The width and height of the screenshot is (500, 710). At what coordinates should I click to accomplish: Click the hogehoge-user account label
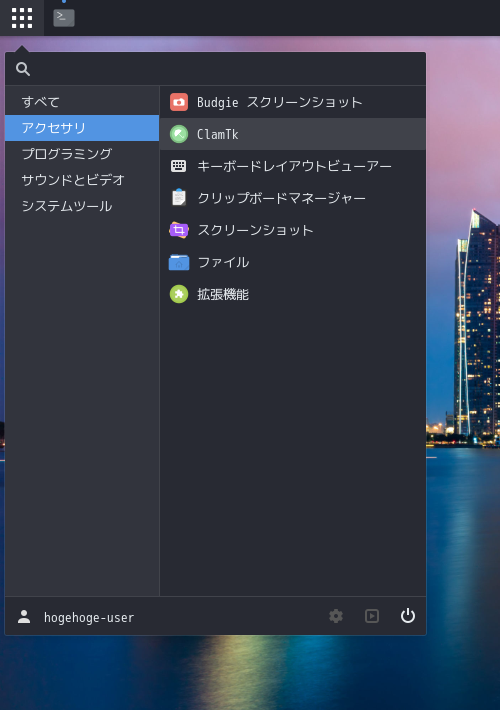[x=89, y=618]
